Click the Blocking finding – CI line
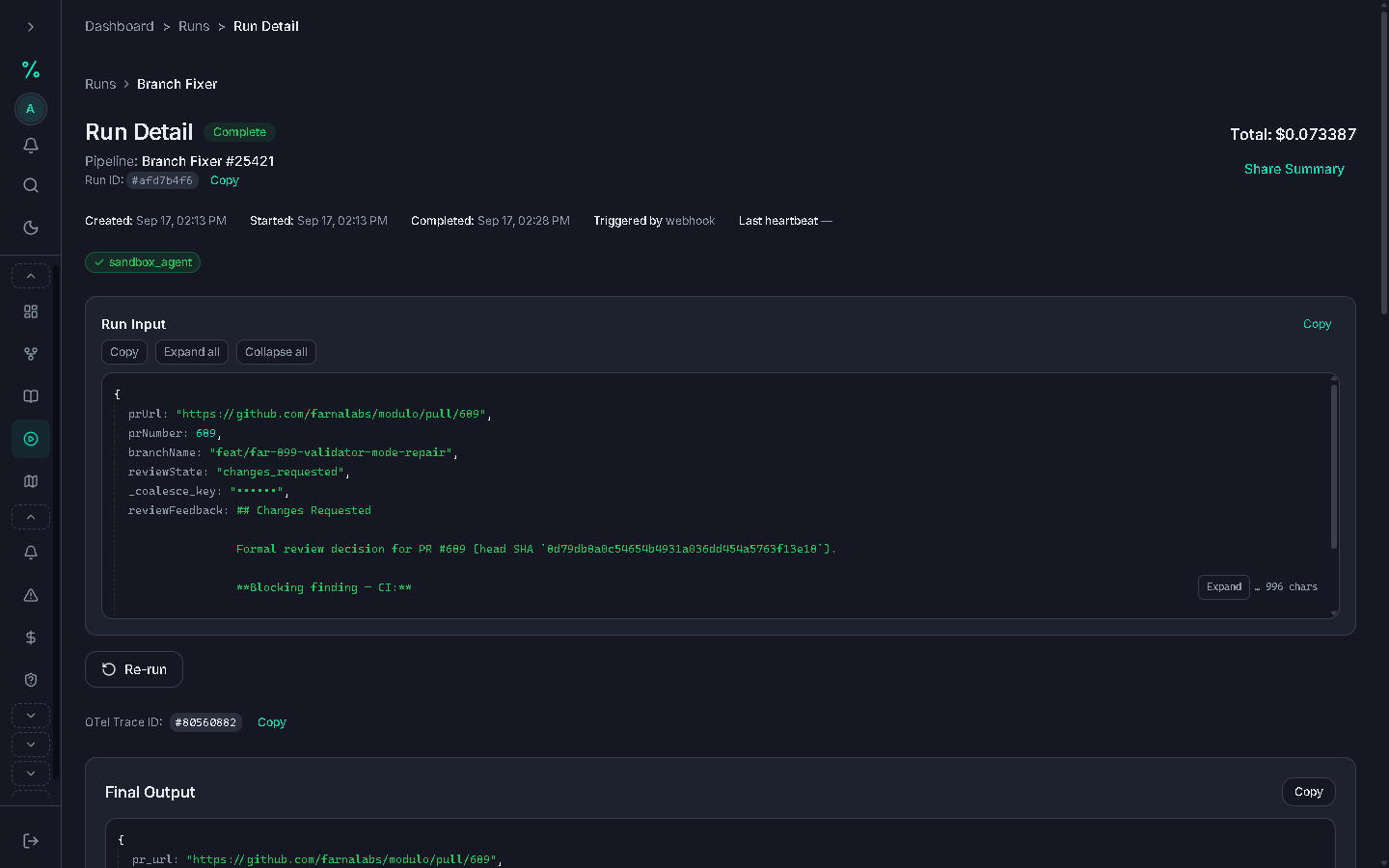Screen dimensions: 1389x868 (324, 587)
